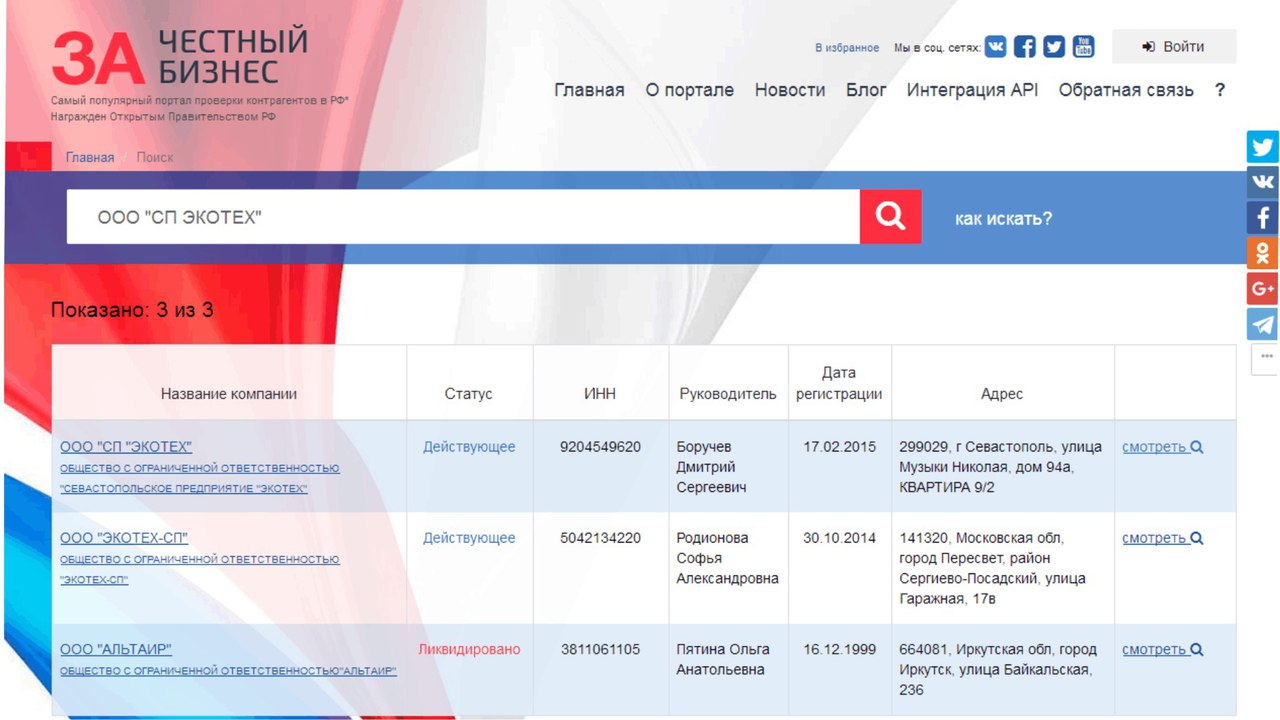Click director Пятина Ольга Анатольевна
The width and height of the screenshot is (1280, 720).
(x=721, y=659)
